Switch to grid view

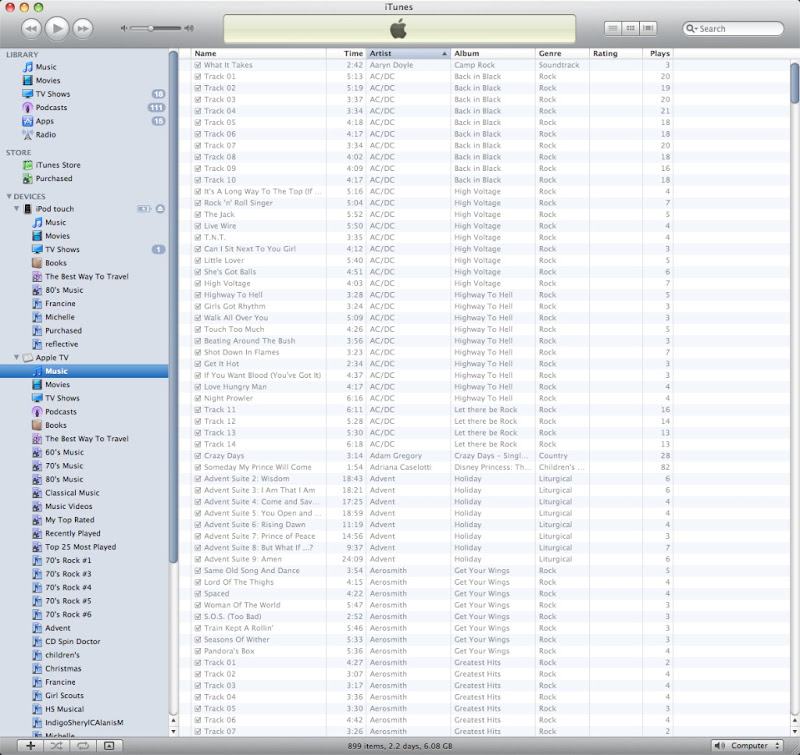point(630,28)
